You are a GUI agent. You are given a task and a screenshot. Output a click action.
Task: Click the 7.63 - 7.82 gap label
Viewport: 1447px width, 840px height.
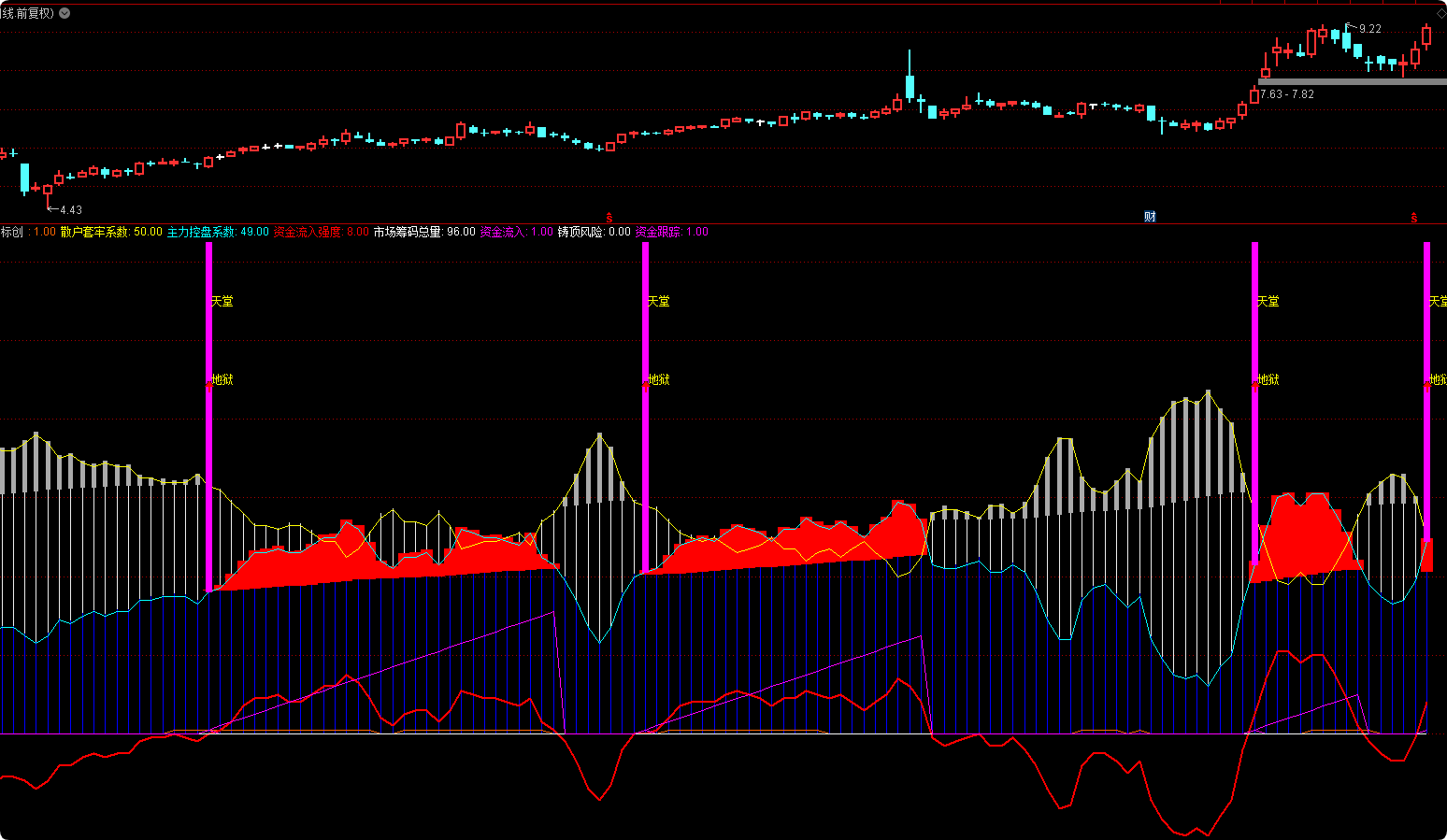(1286, 94)
